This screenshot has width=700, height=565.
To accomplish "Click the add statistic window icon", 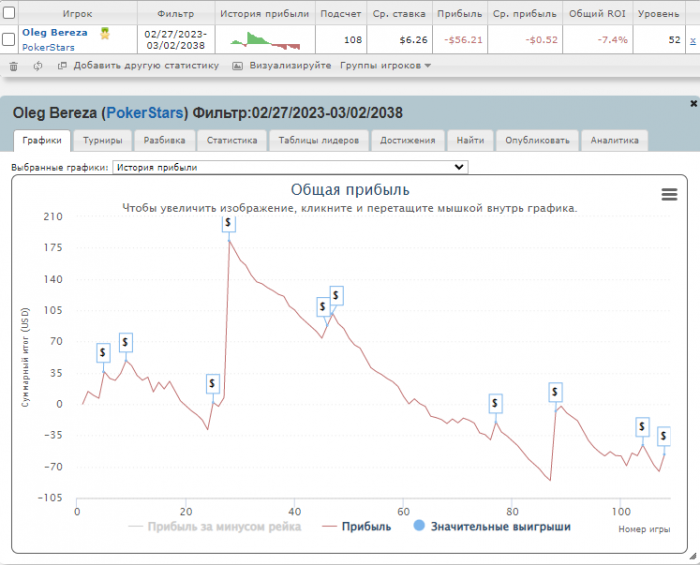I will coord(62,66).
